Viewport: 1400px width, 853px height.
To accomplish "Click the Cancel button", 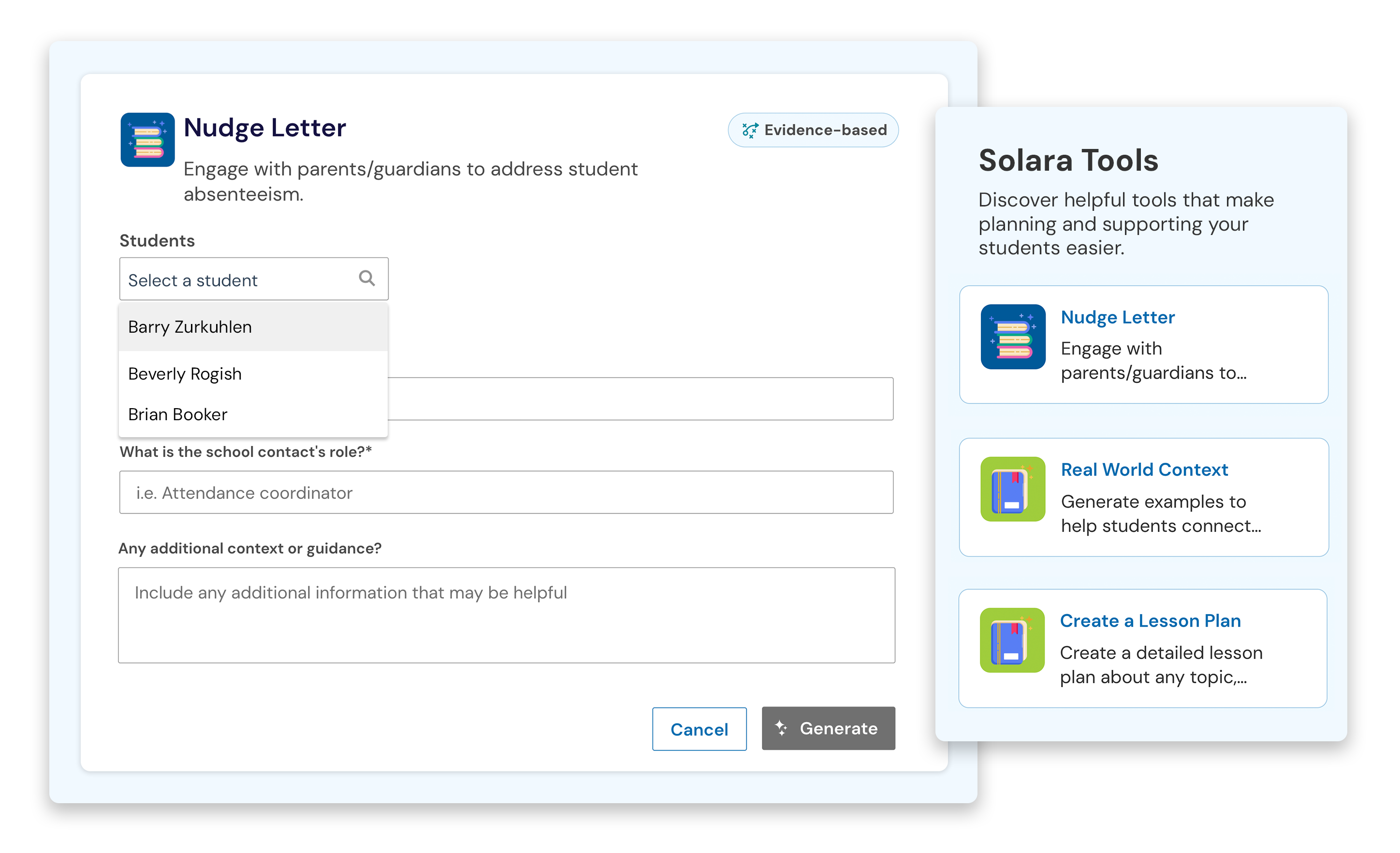I will coord(700,729).
